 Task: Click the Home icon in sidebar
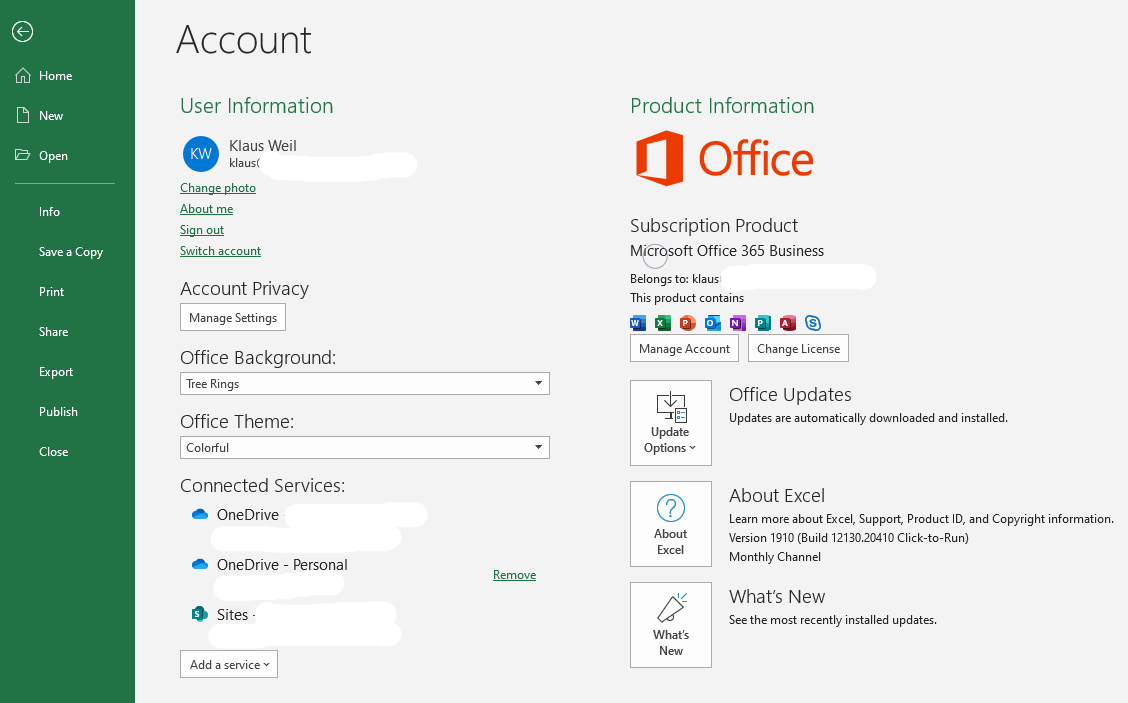point(23,76)
